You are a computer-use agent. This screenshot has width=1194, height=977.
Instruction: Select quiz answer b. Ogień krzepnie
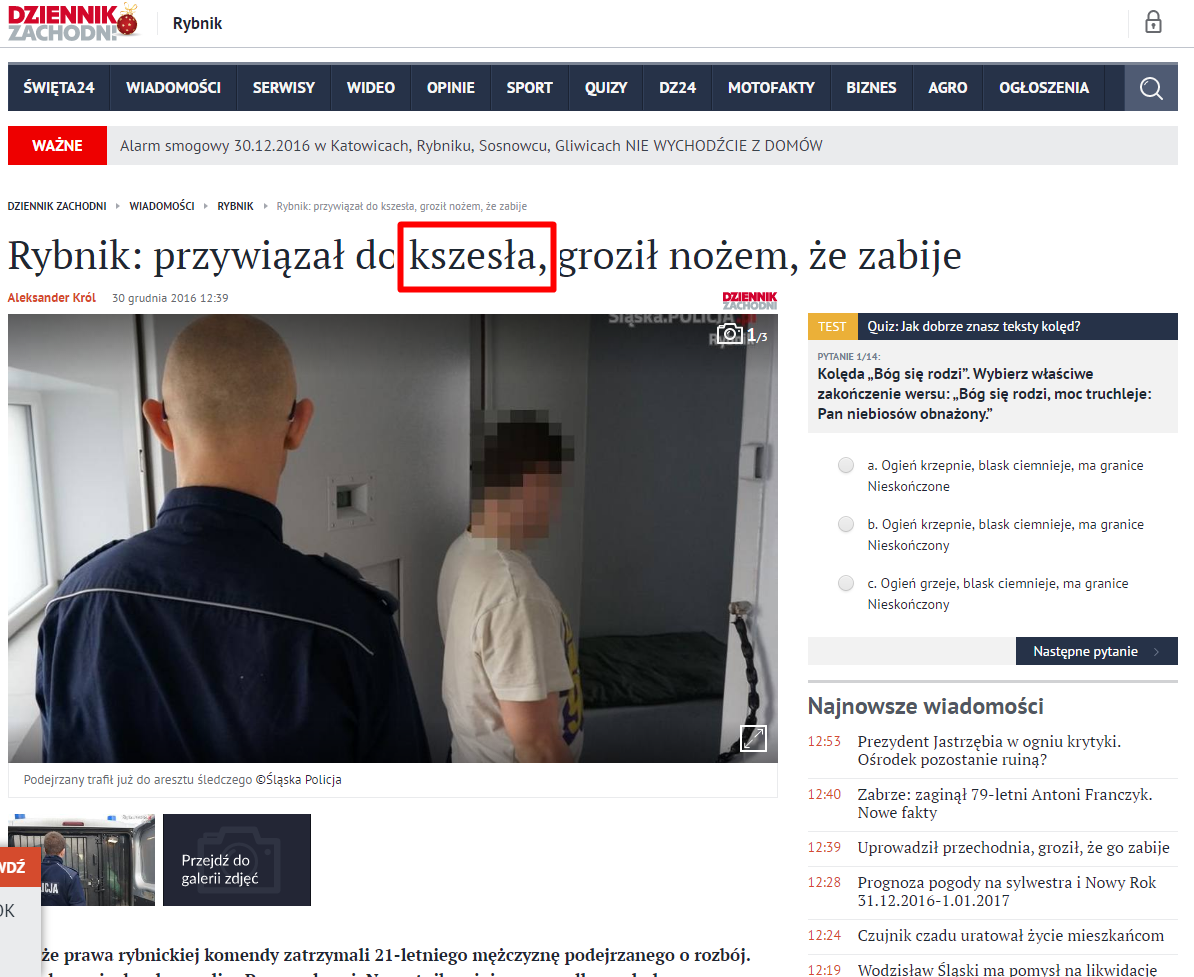(x=846, y=524)
